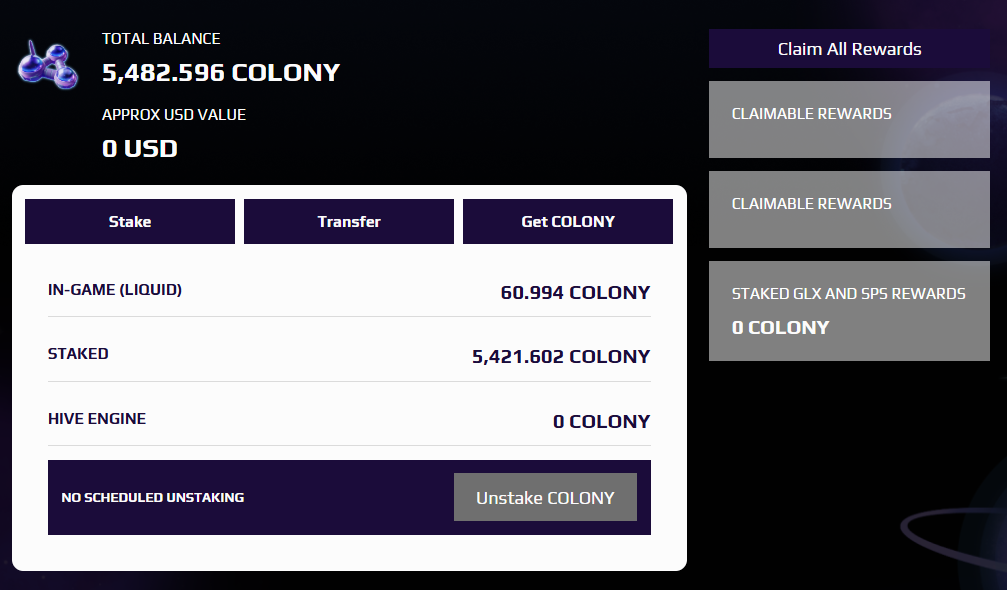Select the Hive Engine row label

(x=97, y=419)
